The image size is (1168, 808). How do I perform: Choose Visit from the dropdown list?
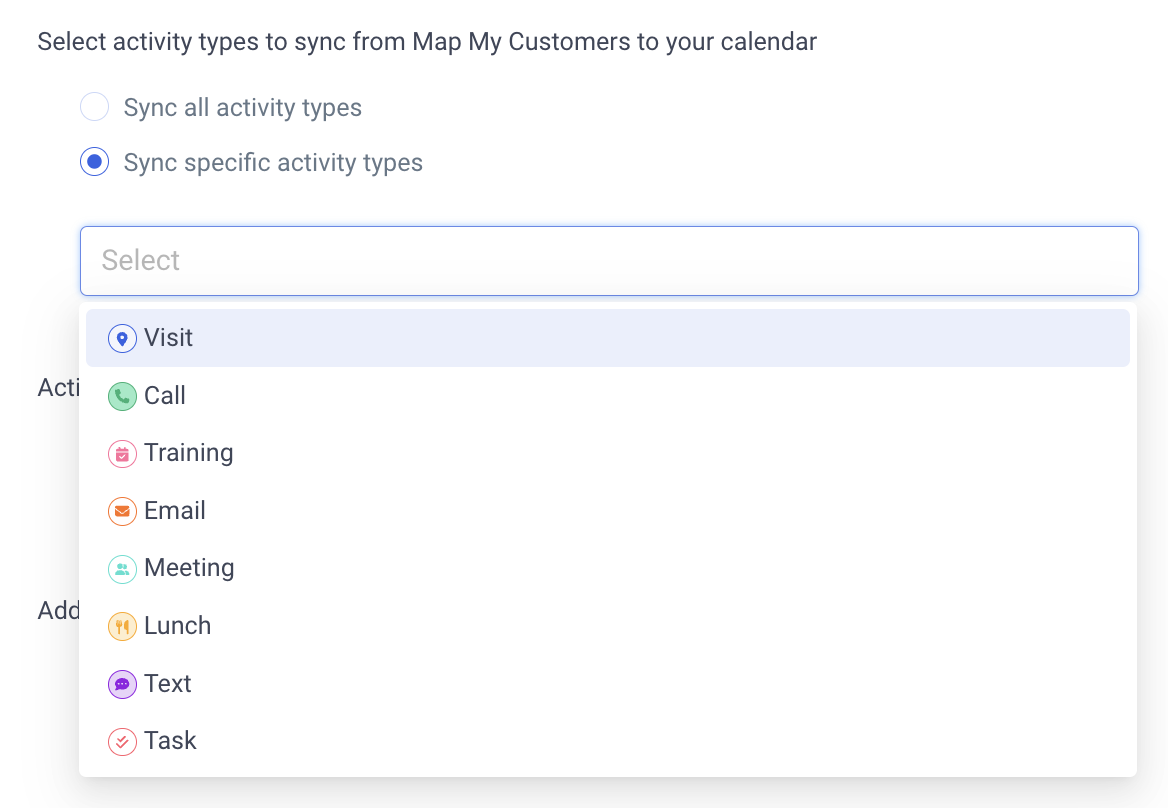click(608, 338)
